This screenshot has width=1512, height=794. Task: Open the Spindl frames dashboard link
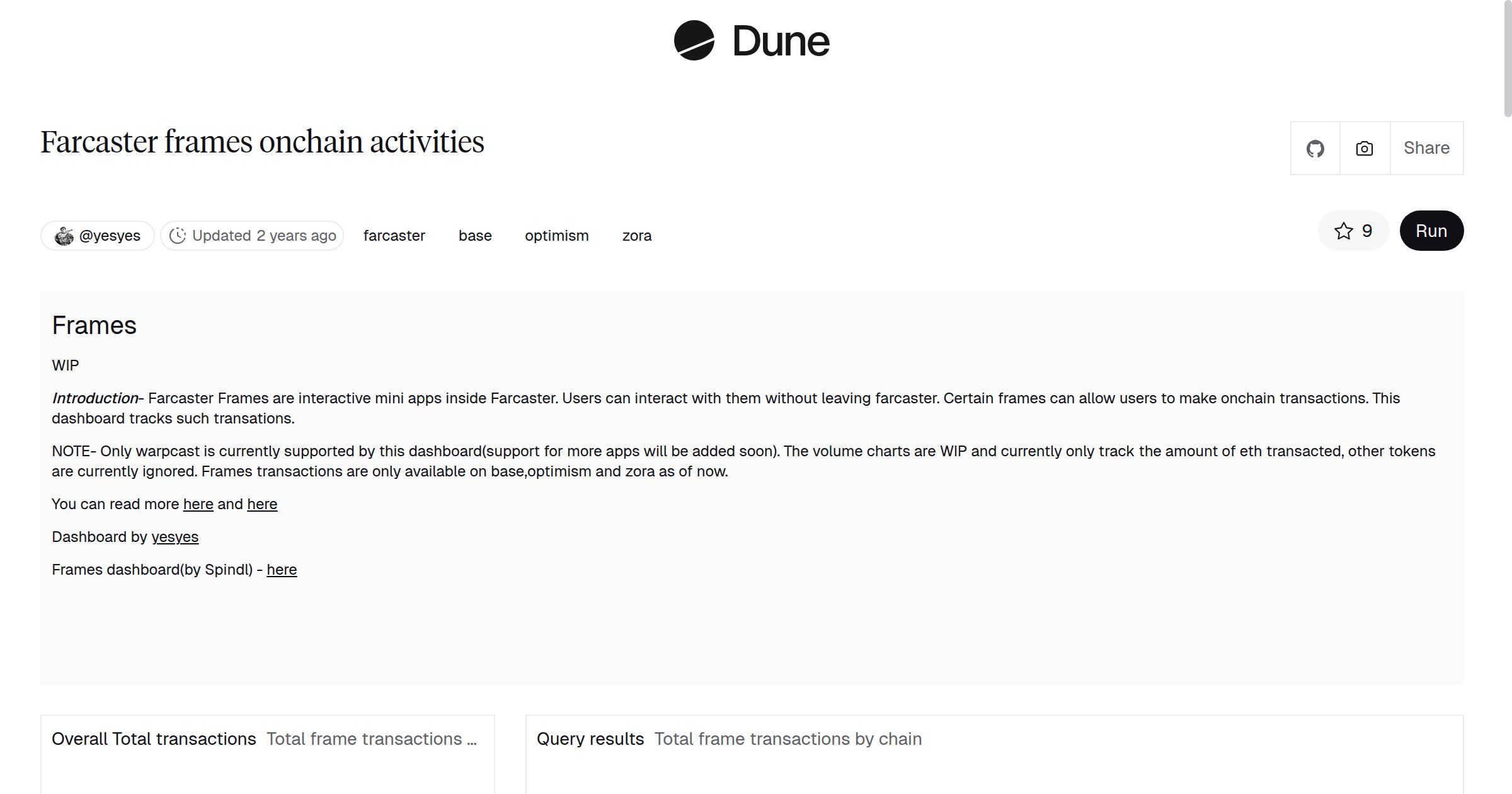(281, 570)
